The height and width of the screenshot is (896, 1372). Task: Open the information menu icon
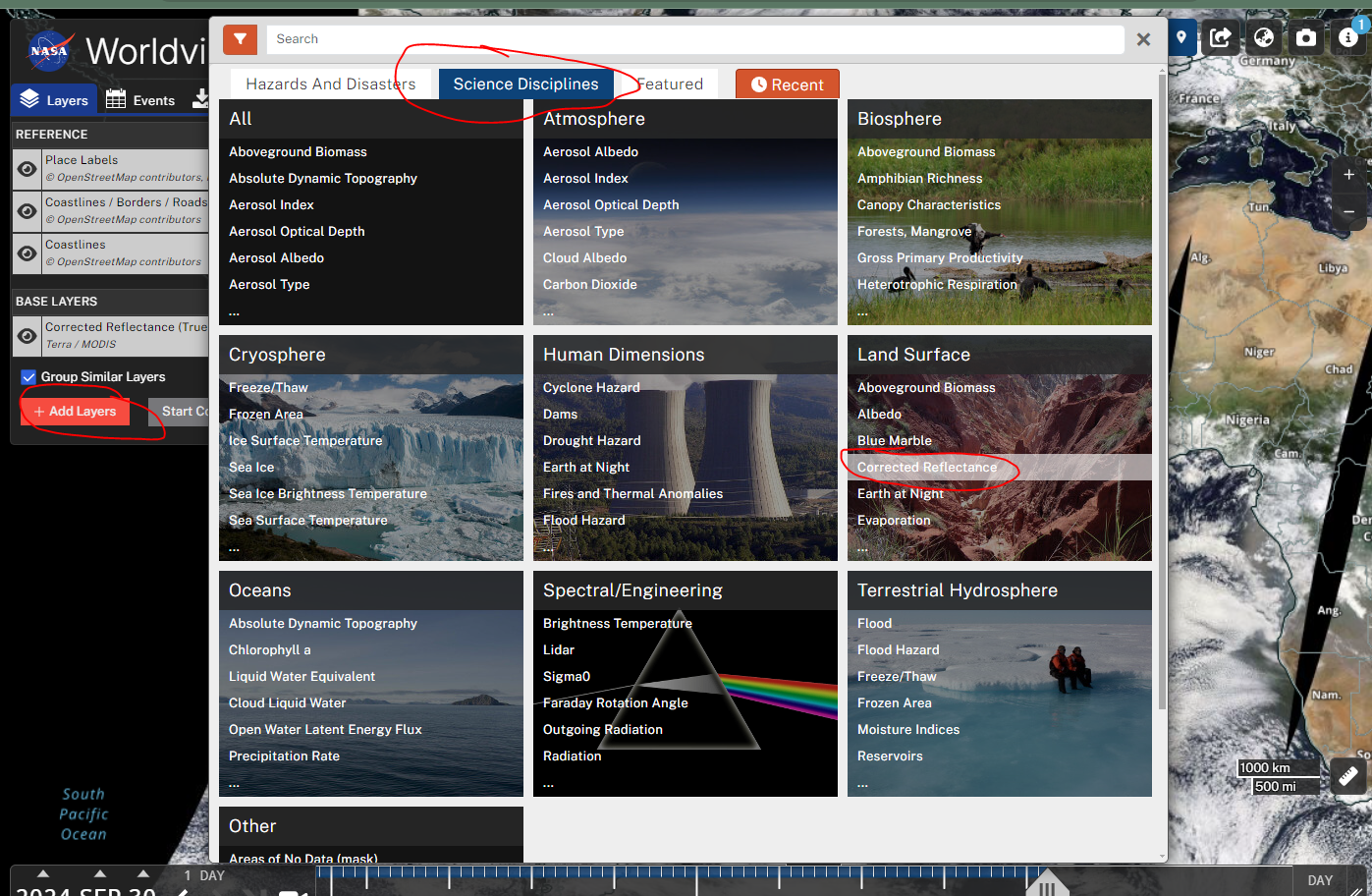pyautogui.click(x=1348, y=38)
